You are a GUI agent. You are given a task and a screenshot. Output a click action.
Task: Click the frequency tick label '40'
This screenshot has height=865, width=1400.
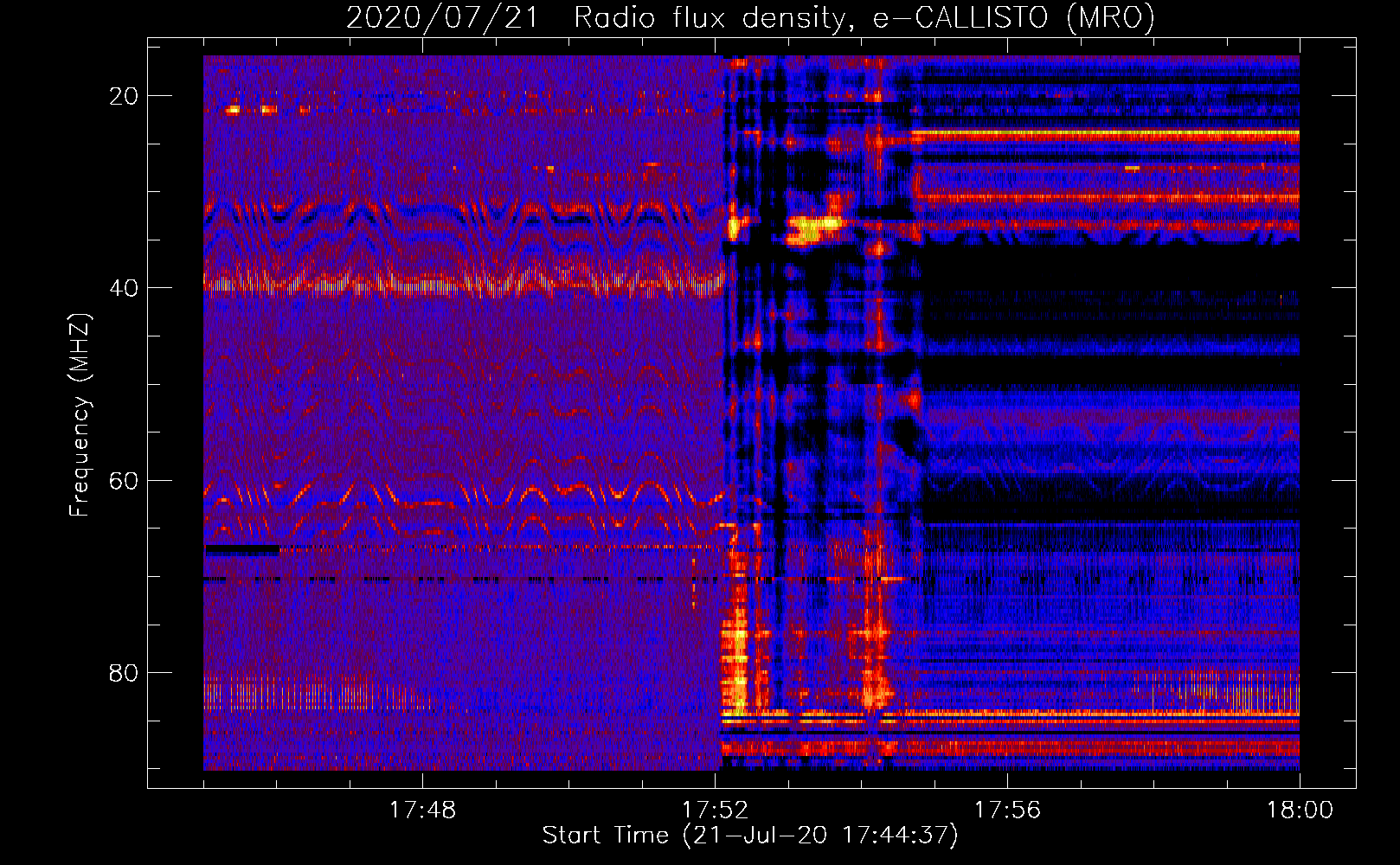coord(124,288)
